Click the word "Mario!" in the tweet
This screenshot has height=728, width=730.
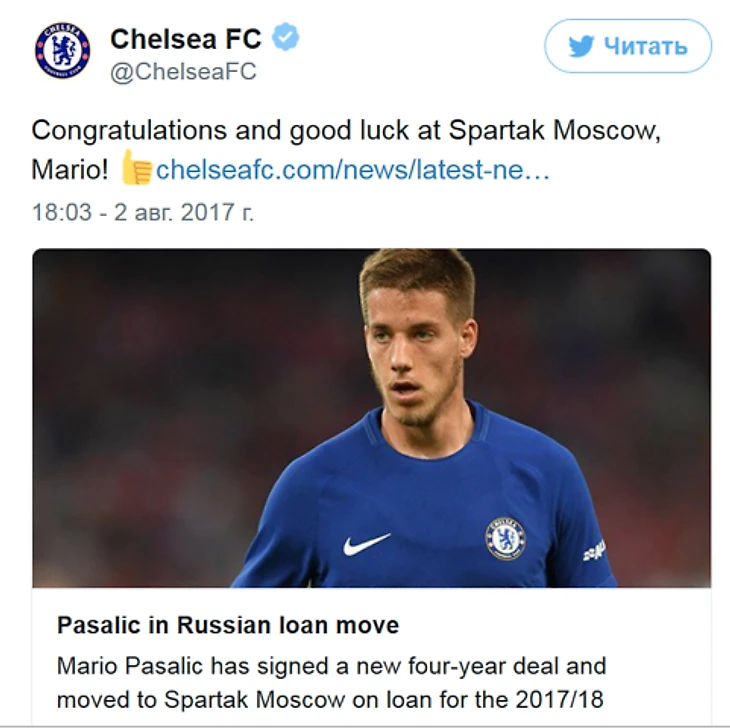click(70, 169)
